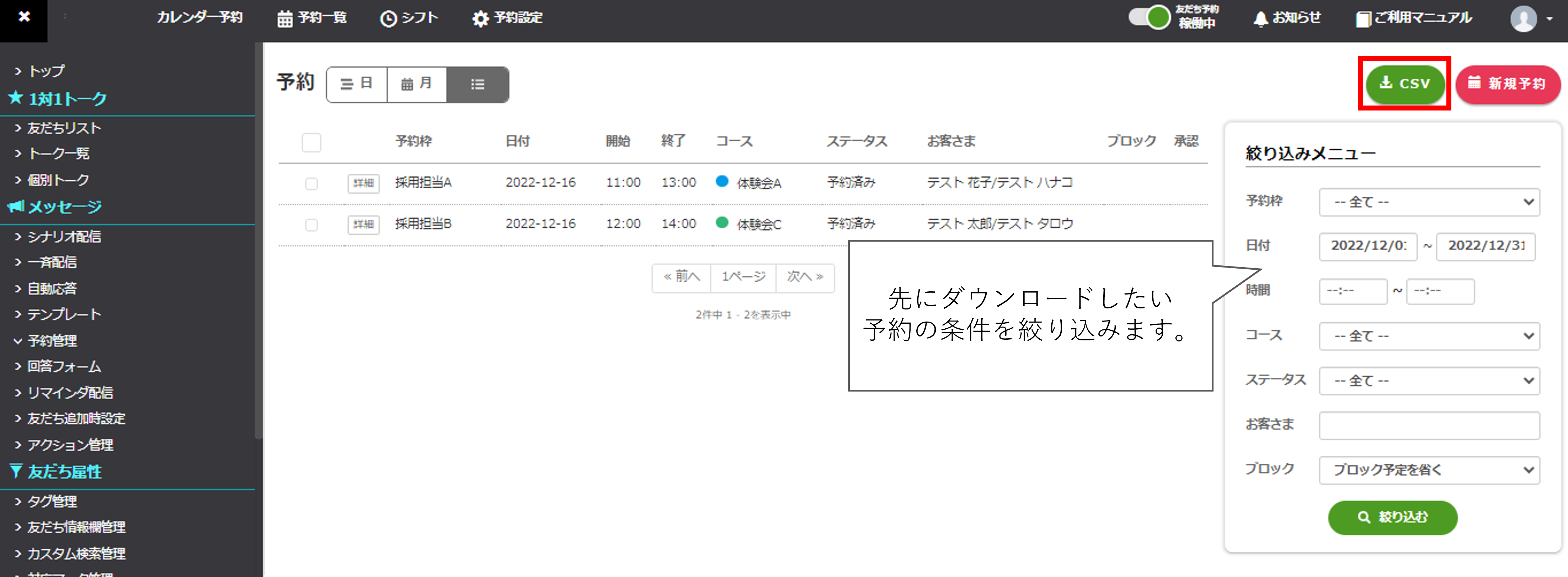Image resolution: width=1568 pixels, height=577 pixels.
Task: Click the 絞り込む search button
Action: coord(1393,517)
